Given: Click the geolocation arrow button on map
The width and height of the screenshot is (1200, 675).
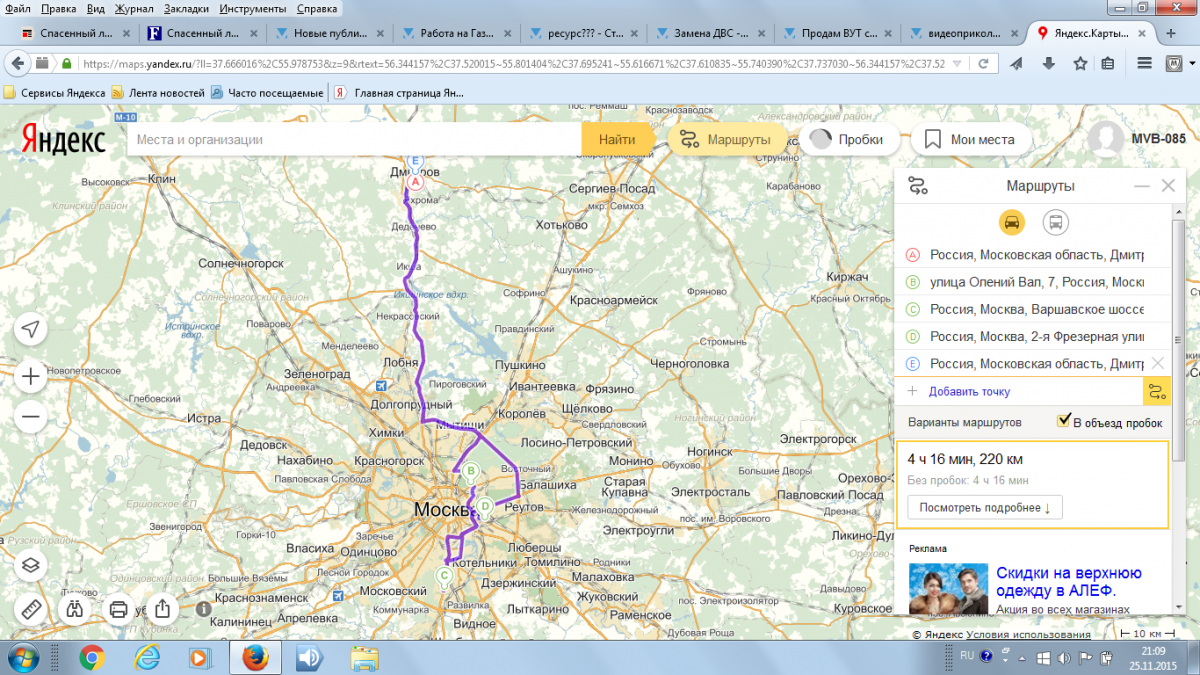Looking at the screenshot, I should coord(31,330).
